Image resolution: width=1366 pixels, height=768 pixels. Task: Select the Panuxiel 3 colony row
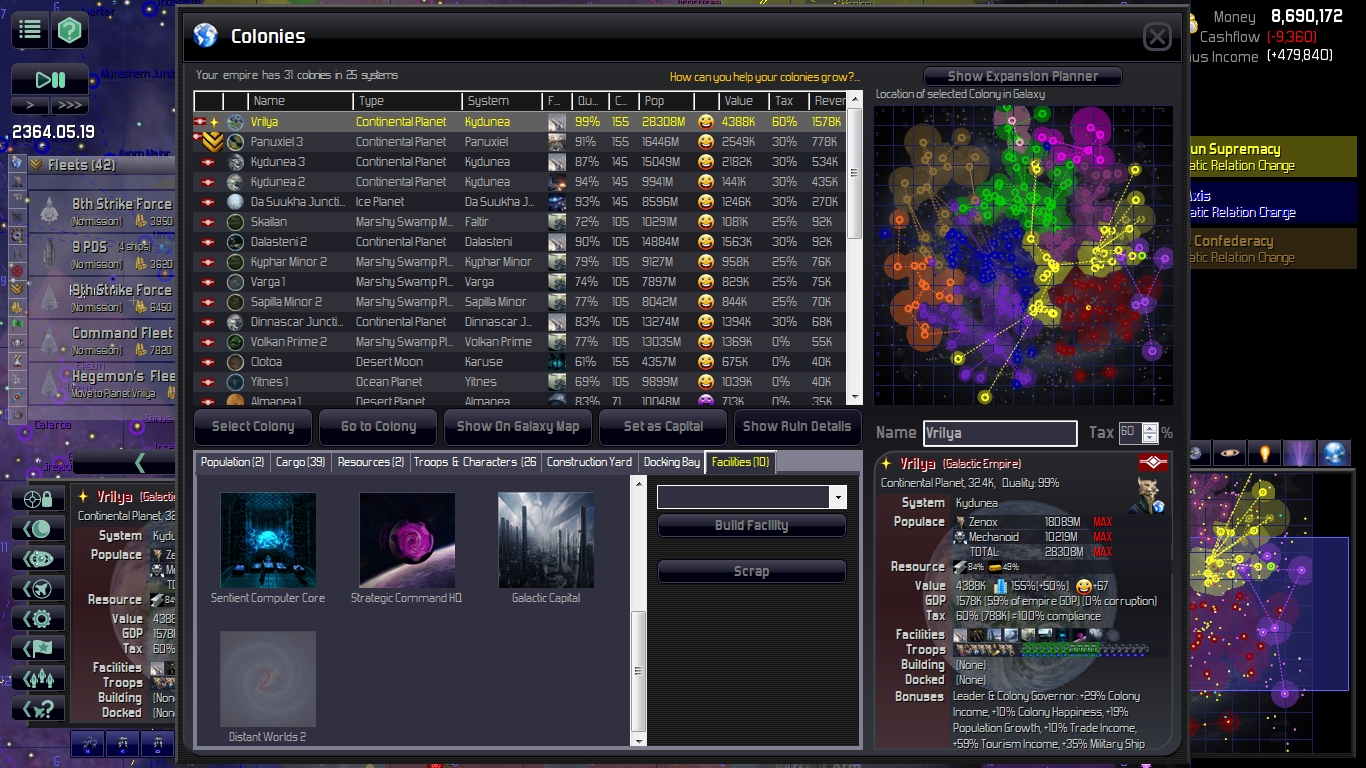[x=520, y=142]
